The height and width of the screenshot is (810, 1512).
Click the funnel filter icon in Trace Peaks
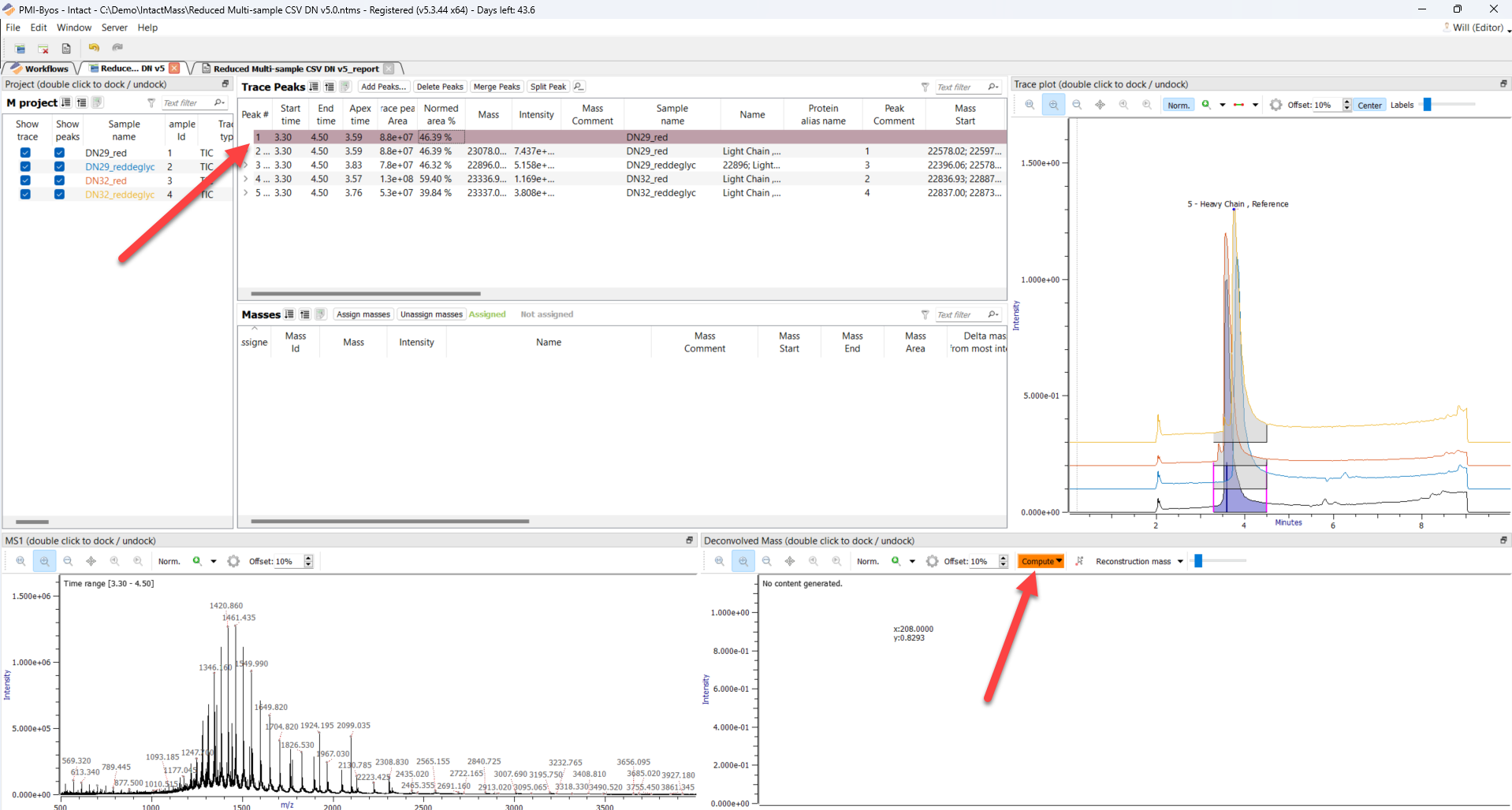tap(925, 87)
